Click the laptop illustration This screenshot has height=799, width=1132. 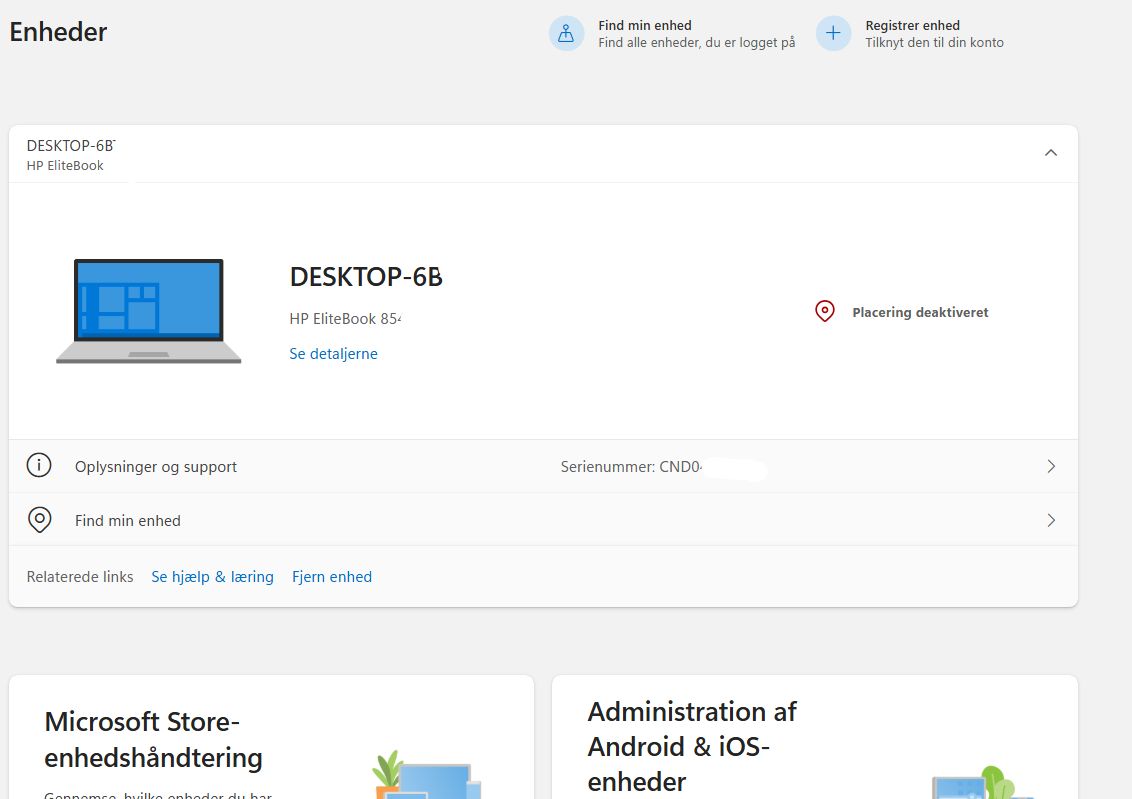[x=149, y=311]
